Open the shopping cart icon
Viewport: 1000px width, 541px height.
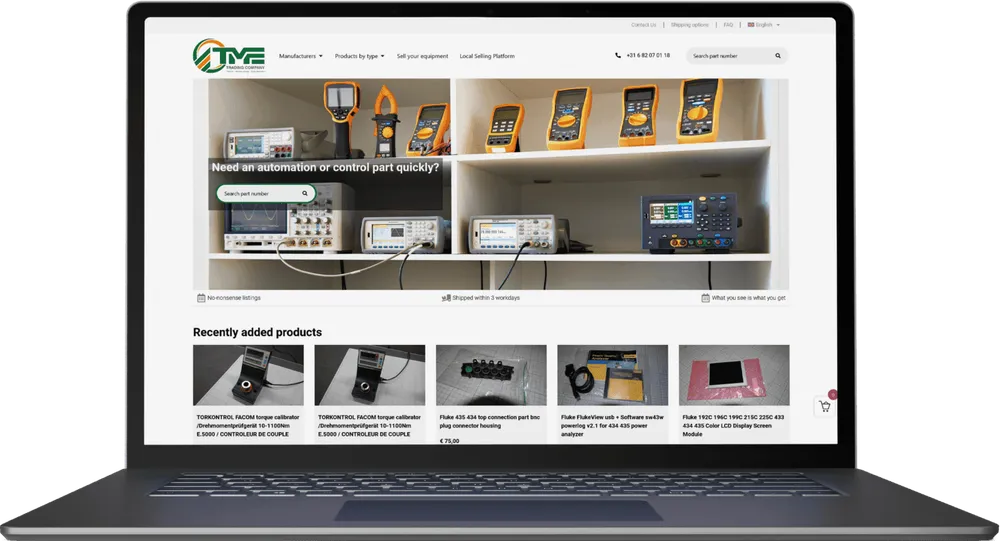825,406
